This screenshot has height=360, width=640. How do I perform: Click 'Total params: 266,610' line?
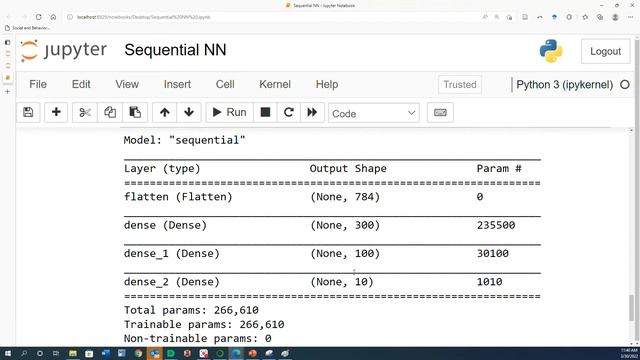191,310
